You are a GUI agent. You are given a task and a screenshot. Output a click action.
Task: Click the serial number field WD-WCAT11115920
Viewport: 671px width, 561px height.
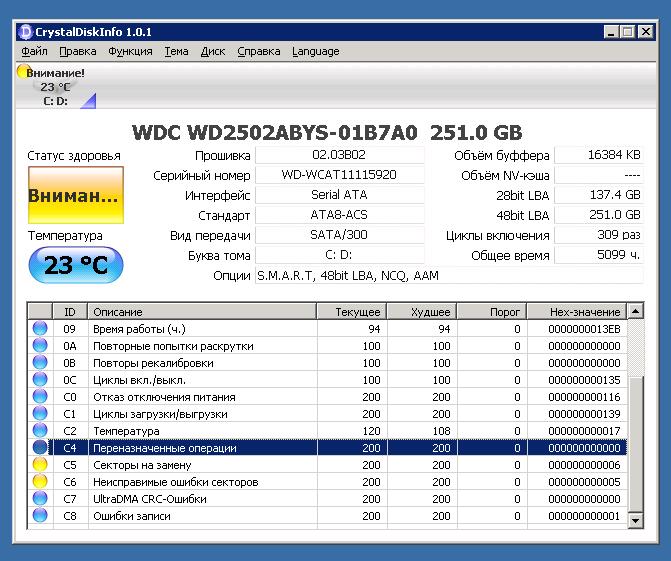[x=339, y=175]
